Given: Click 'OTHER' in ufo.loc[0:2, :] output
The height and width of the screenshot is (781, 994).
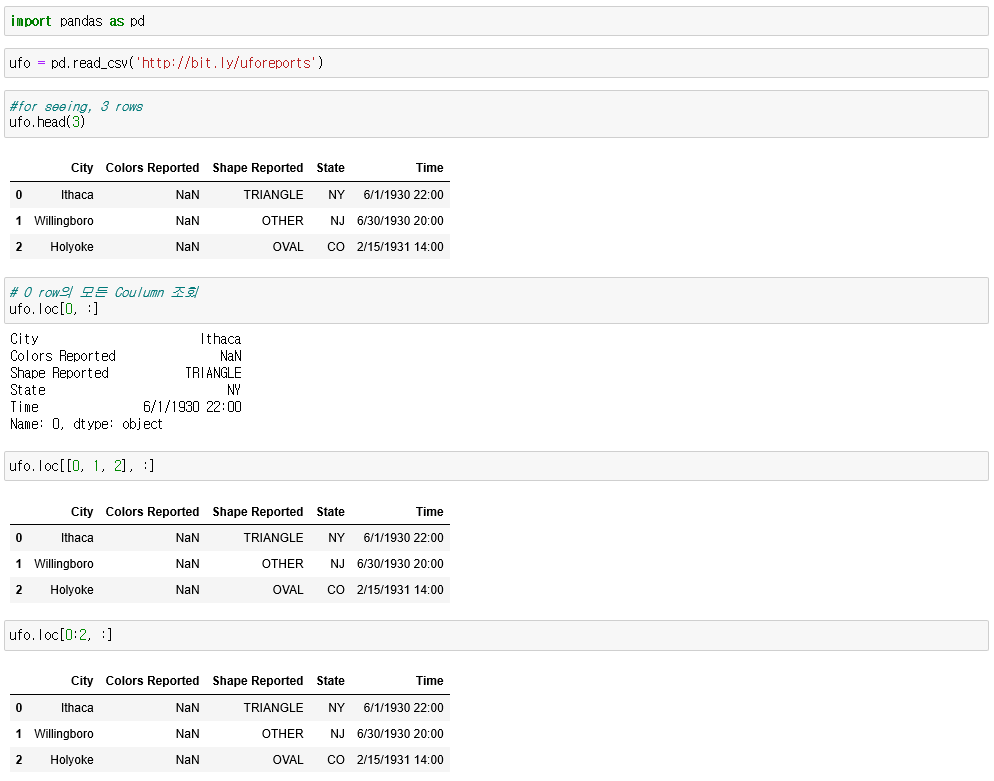Looking at the screenshot, I should (282, 733).
